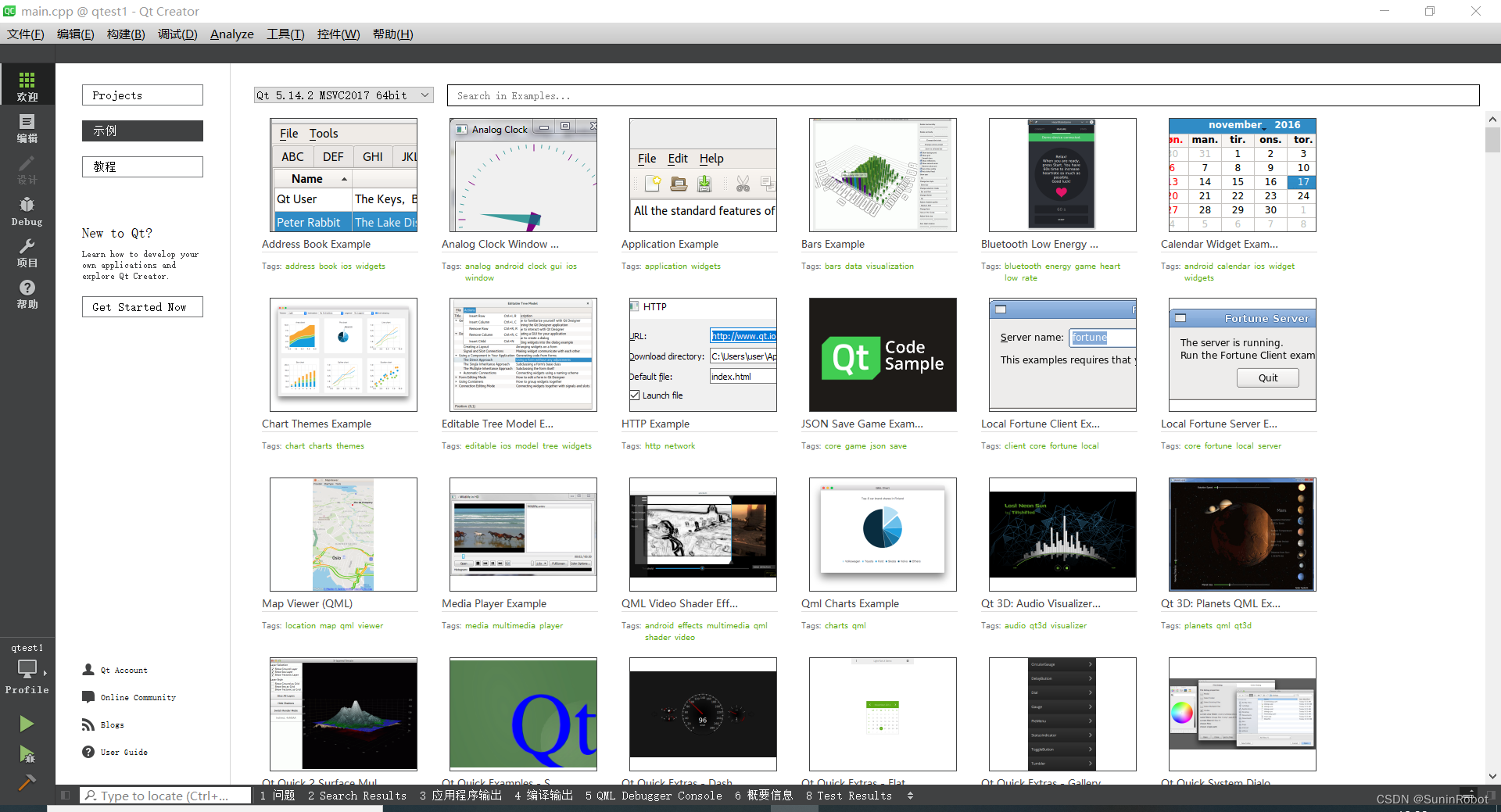The width and height of the screenshot is (1501, 812).
Task: Click the Type to locate field
Action: click(x=166, y=796)
